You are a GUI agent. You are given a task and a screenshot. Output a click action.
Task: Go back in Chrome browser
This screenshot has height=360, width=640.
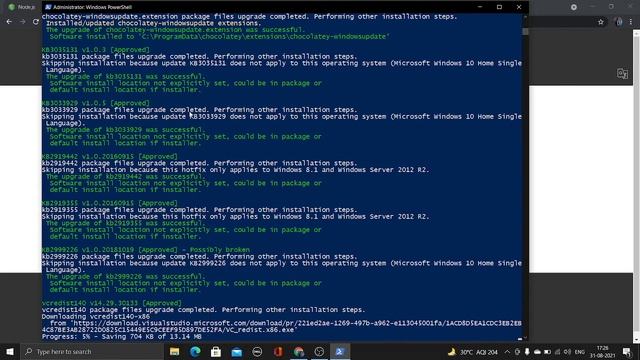[9, 22]
